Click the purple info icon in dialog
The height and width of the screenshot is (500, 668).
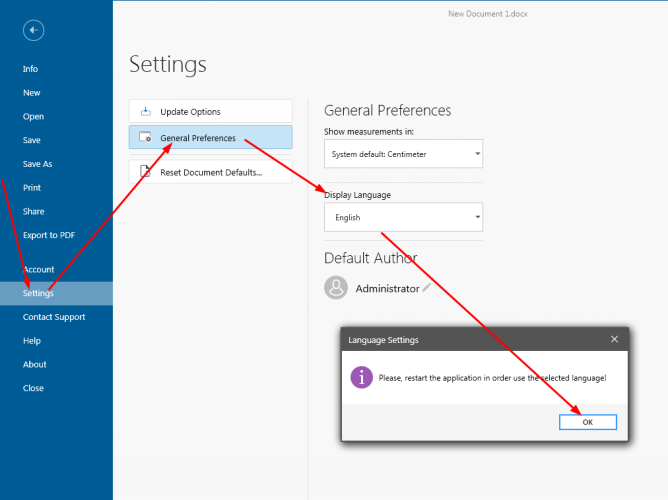point(362,377)
